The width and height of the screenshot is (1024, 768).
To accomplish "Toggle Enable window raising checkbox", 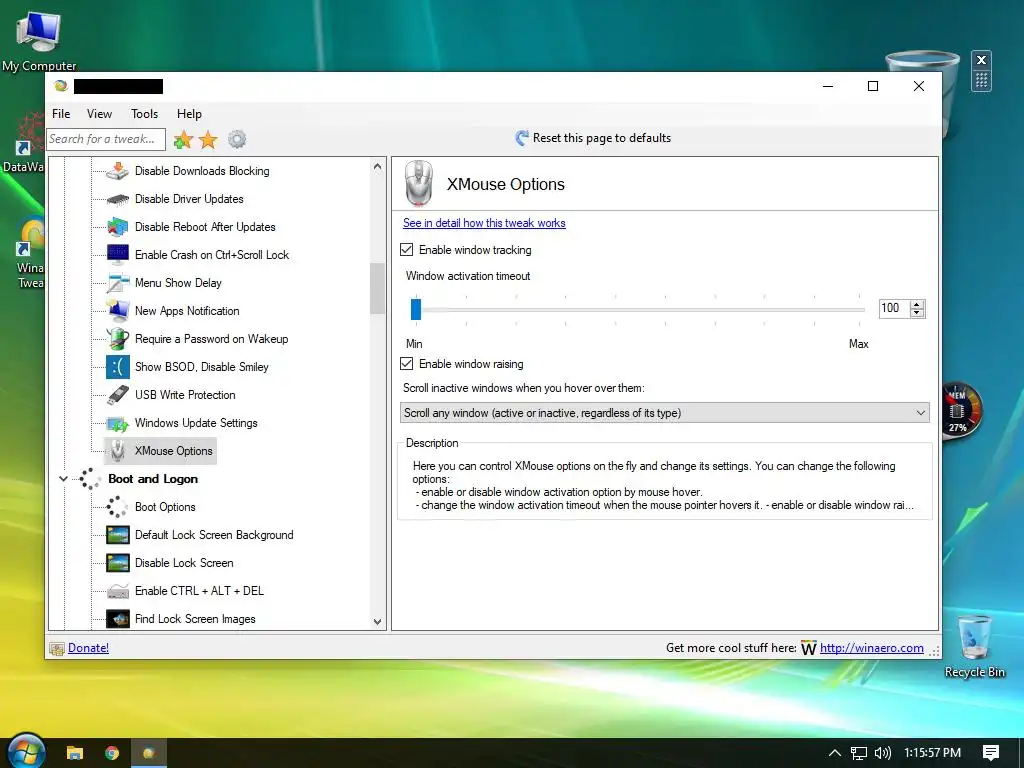I will click(407, 364).
